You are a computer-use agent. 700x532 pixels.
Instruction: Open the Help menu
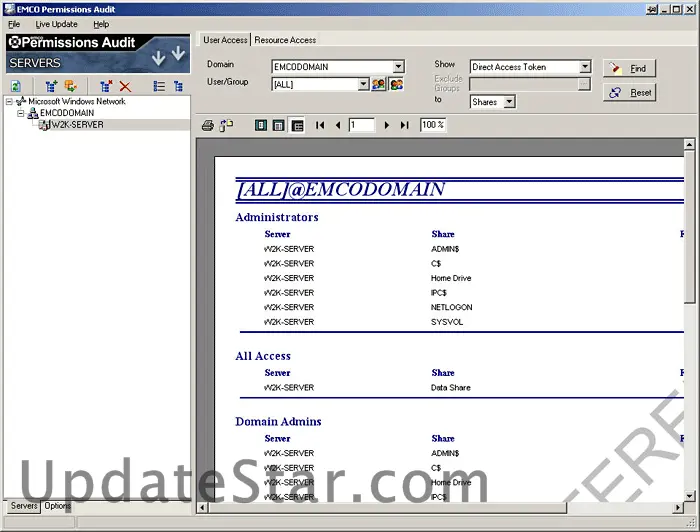pyautogui.click(x=101, y=24)
